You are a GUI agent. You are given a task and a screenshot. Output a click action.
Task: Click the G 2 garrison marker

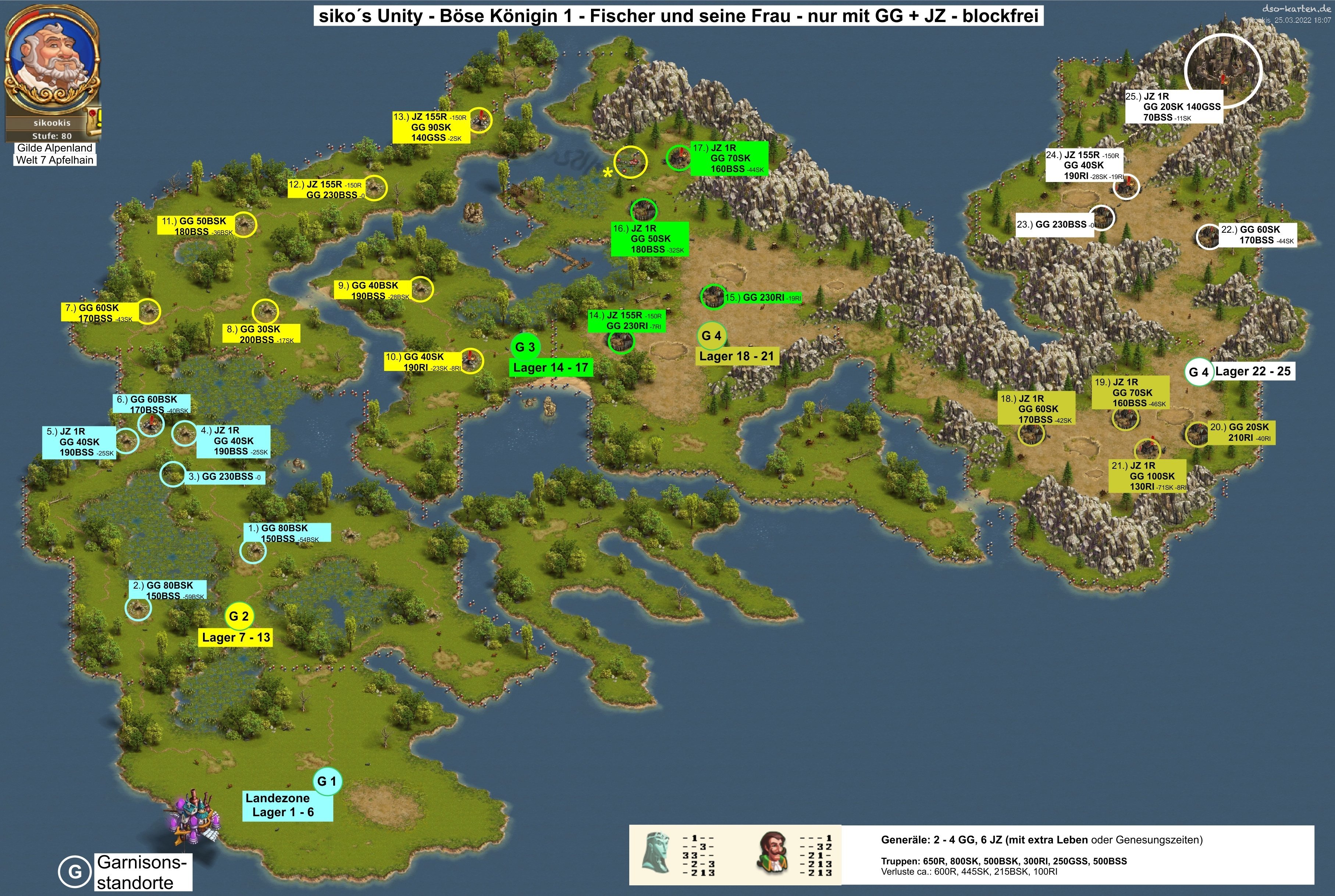point(239,617)
